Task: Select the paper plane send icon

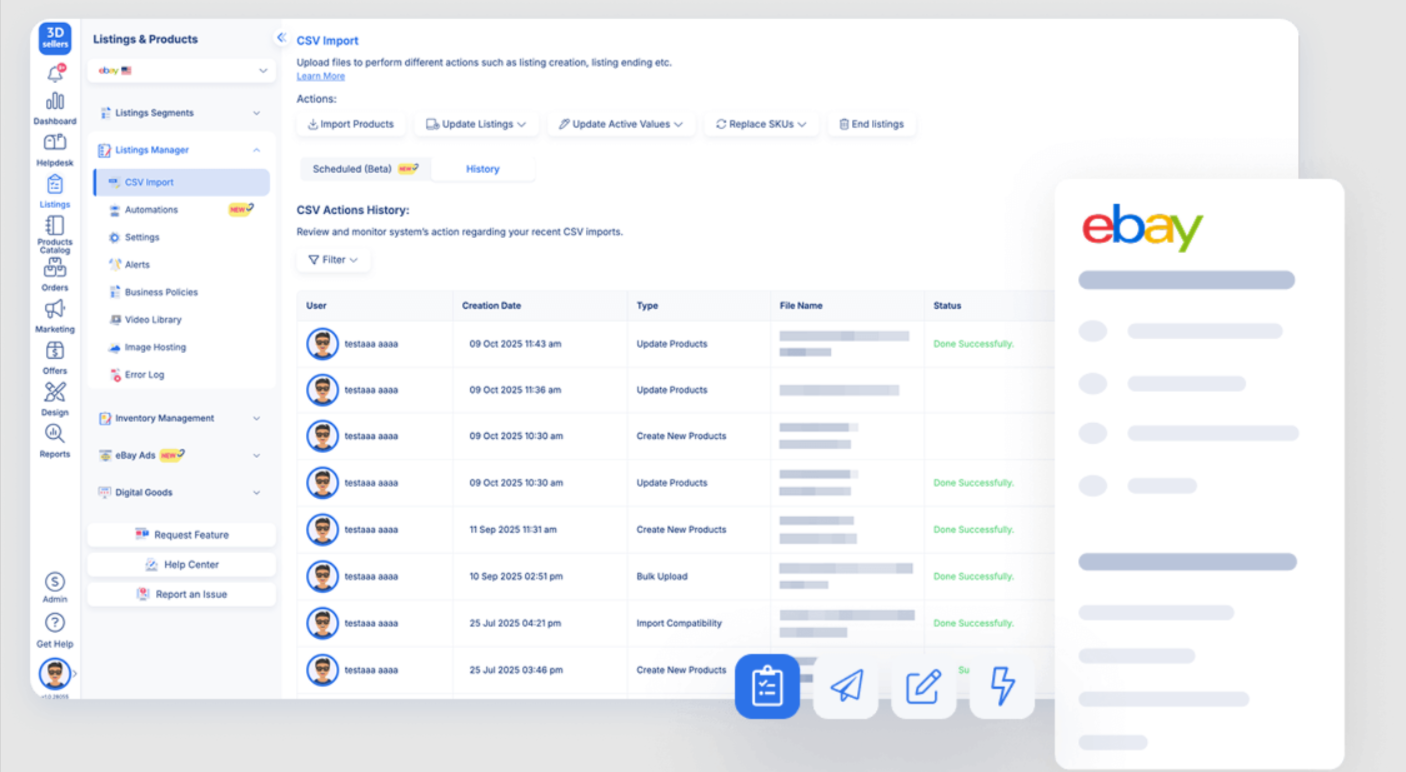Action: click(x=845, y=686)
